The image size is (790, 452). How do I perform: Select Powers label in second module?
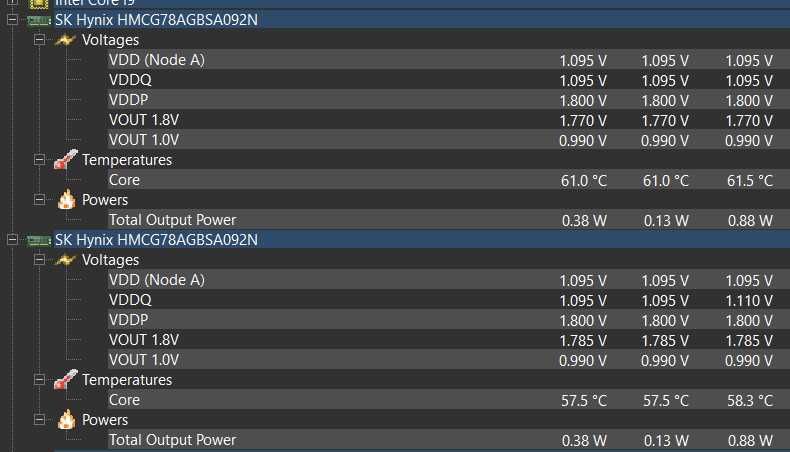click(105, 420)
